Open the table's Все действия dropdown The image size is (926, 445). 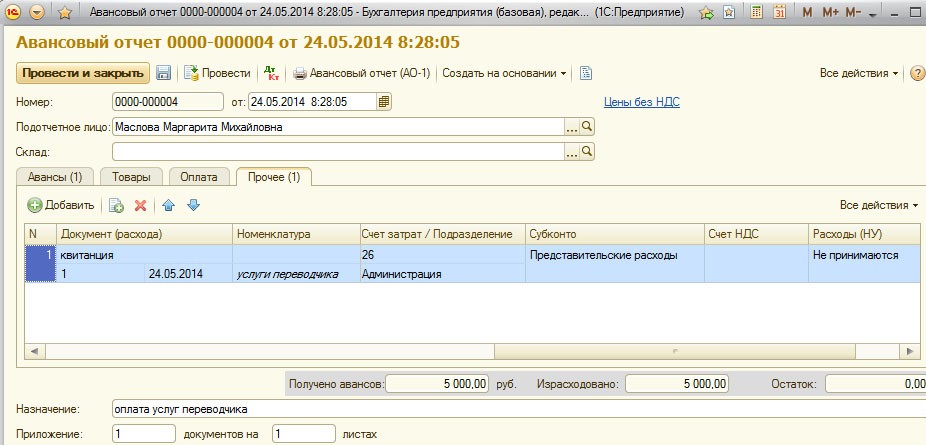[x=878, y=205]
